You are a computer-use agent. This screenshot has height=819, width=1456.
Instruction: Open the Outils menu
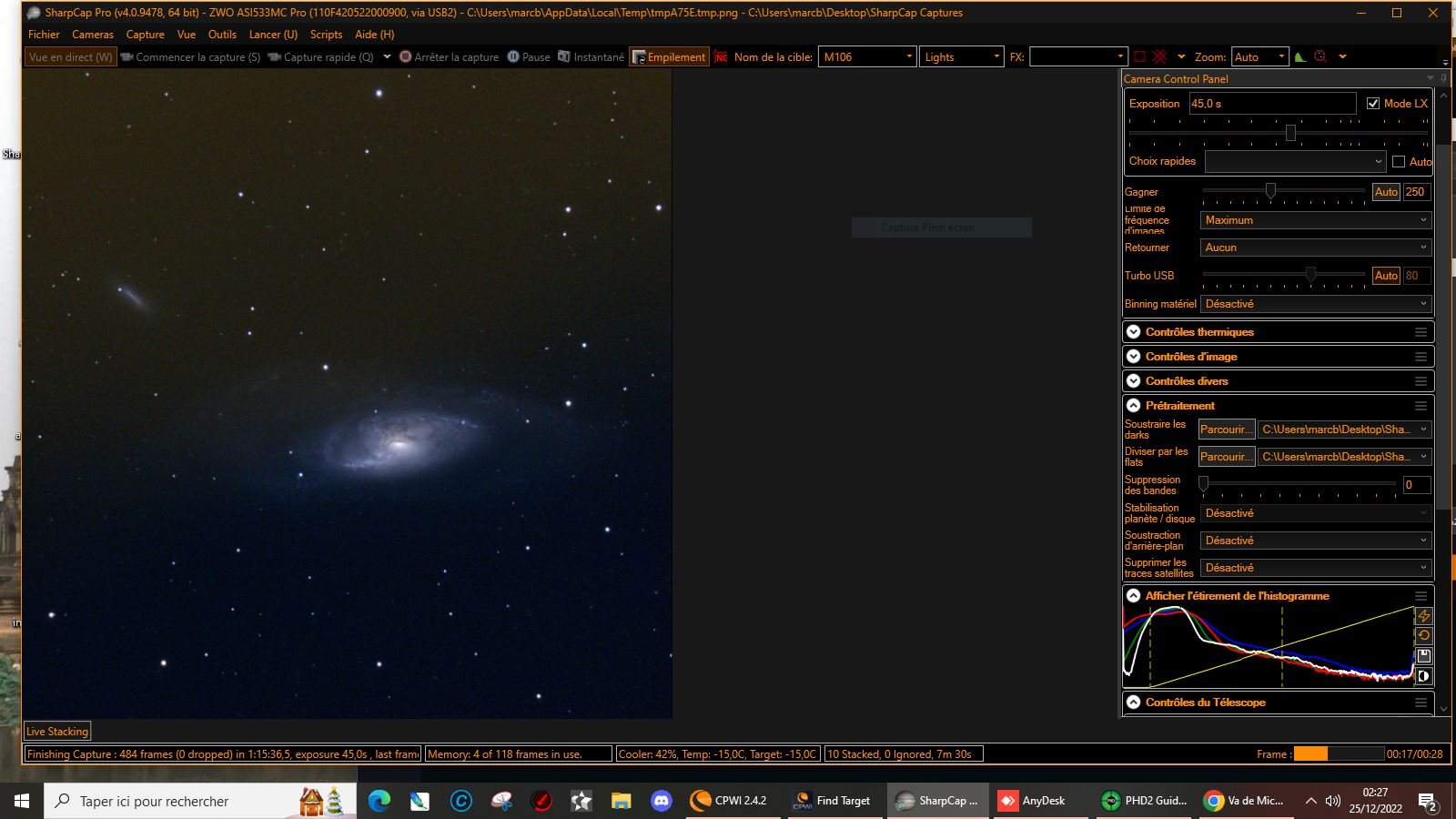[x=222, y=35]
